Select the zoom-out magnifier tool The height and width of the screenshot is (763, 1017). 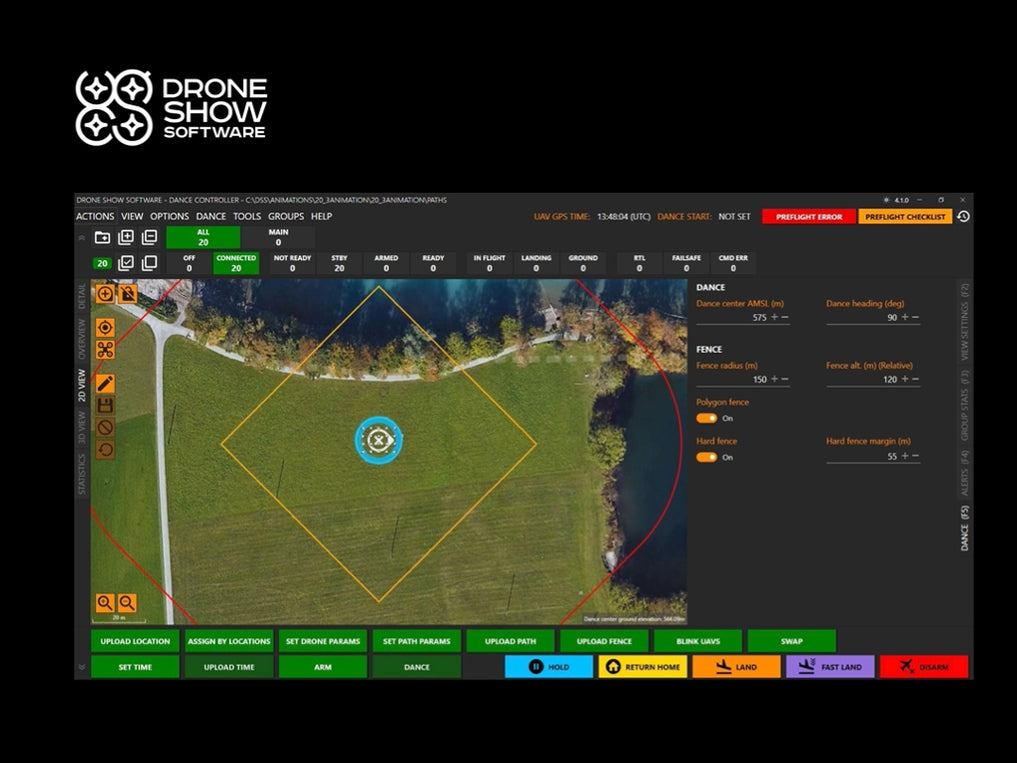pyautogui.click(x=129, y=603)
